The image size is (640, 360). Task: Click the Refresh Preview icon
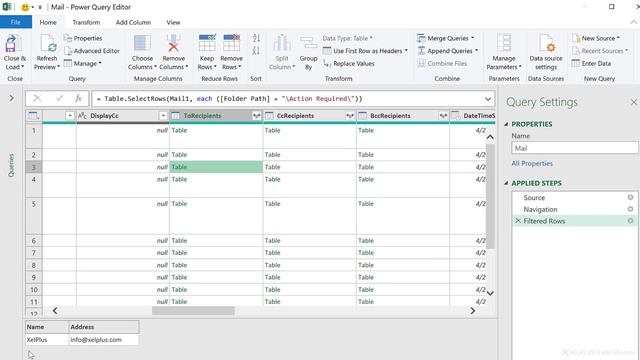pos(47,43)
